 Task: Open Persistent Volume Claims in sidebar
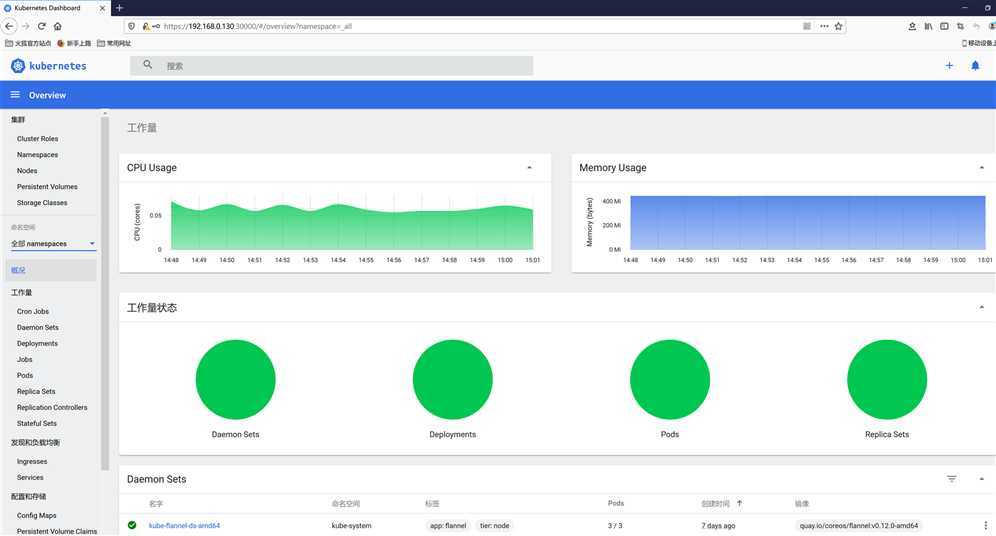pos(57,531)
